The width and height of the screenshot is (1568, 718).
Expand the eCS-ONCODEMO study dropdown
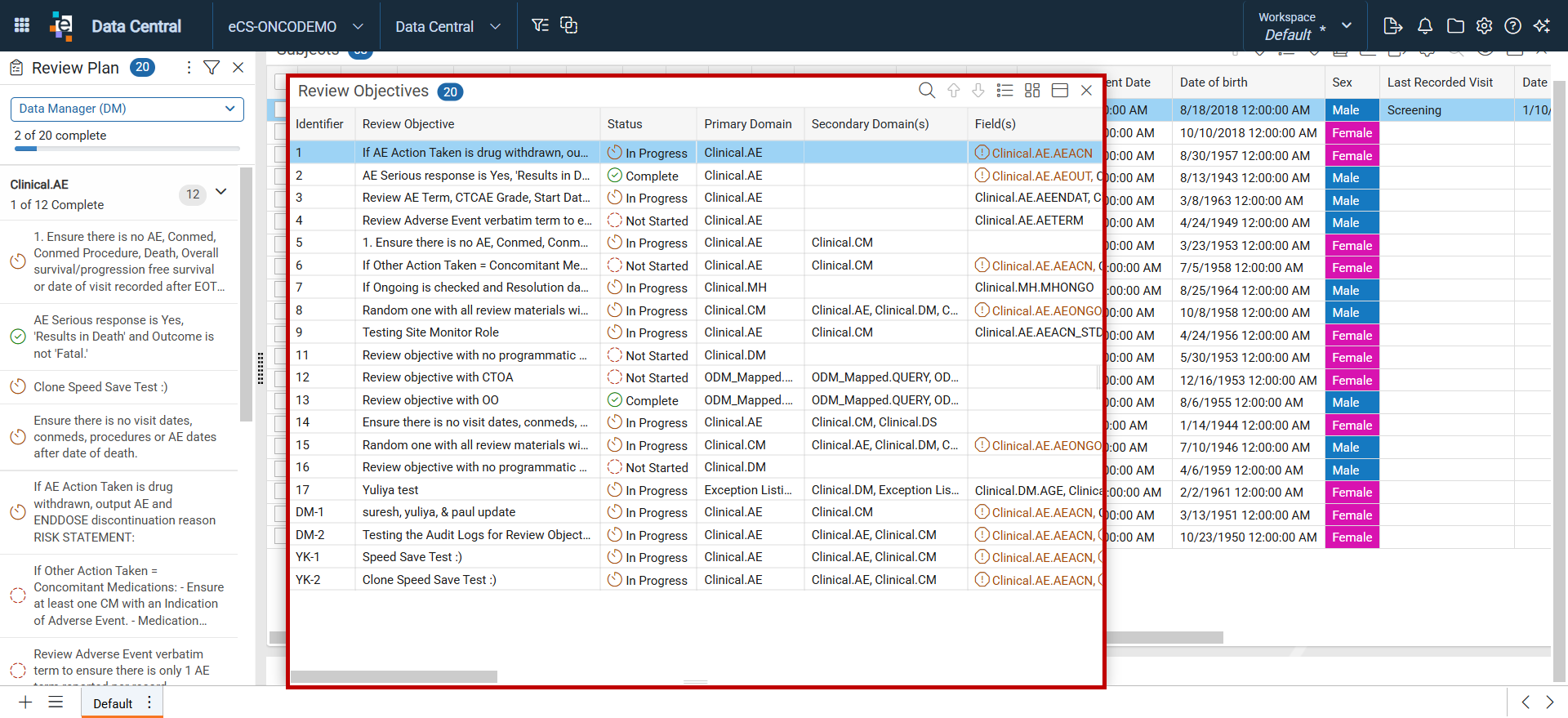(x=295, y=26)
